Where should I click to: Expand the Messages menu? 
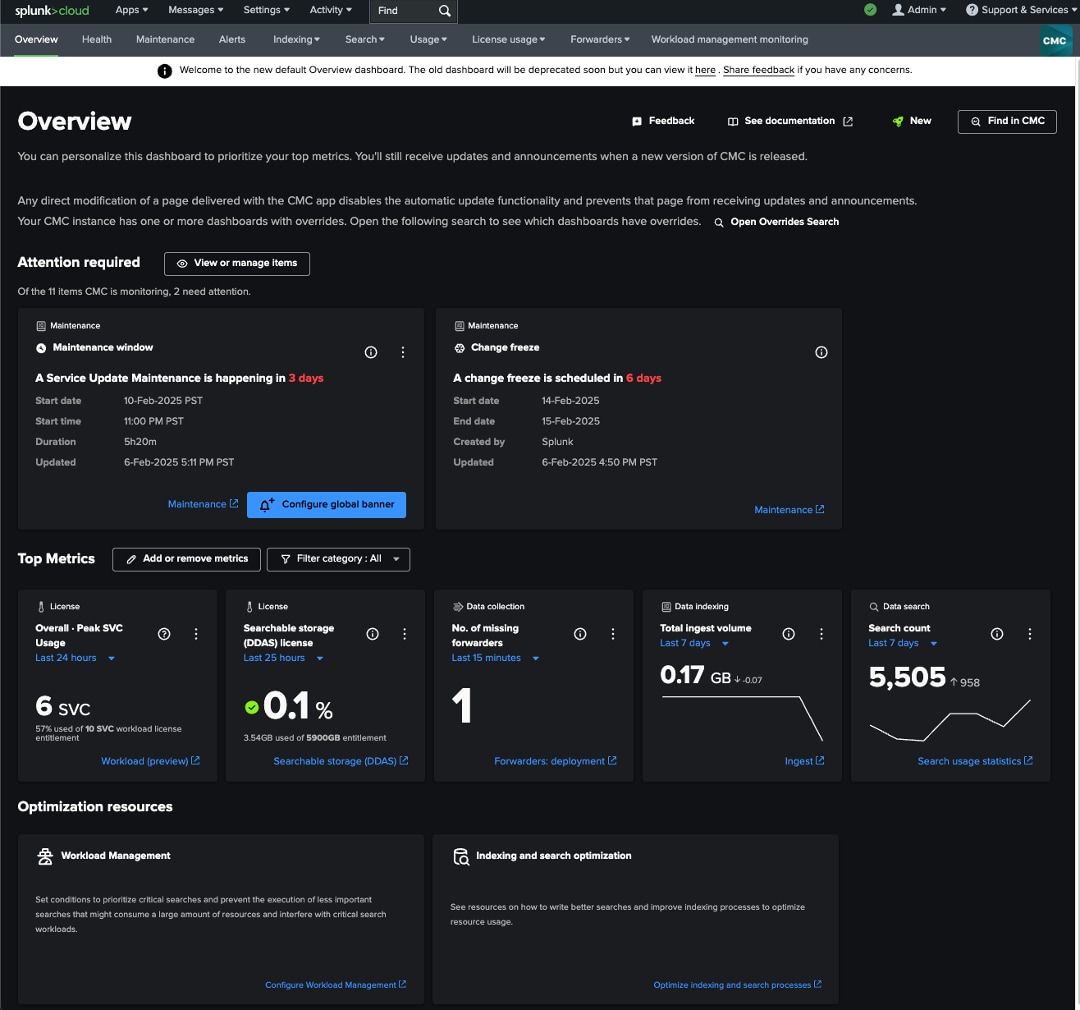point(196,10)
